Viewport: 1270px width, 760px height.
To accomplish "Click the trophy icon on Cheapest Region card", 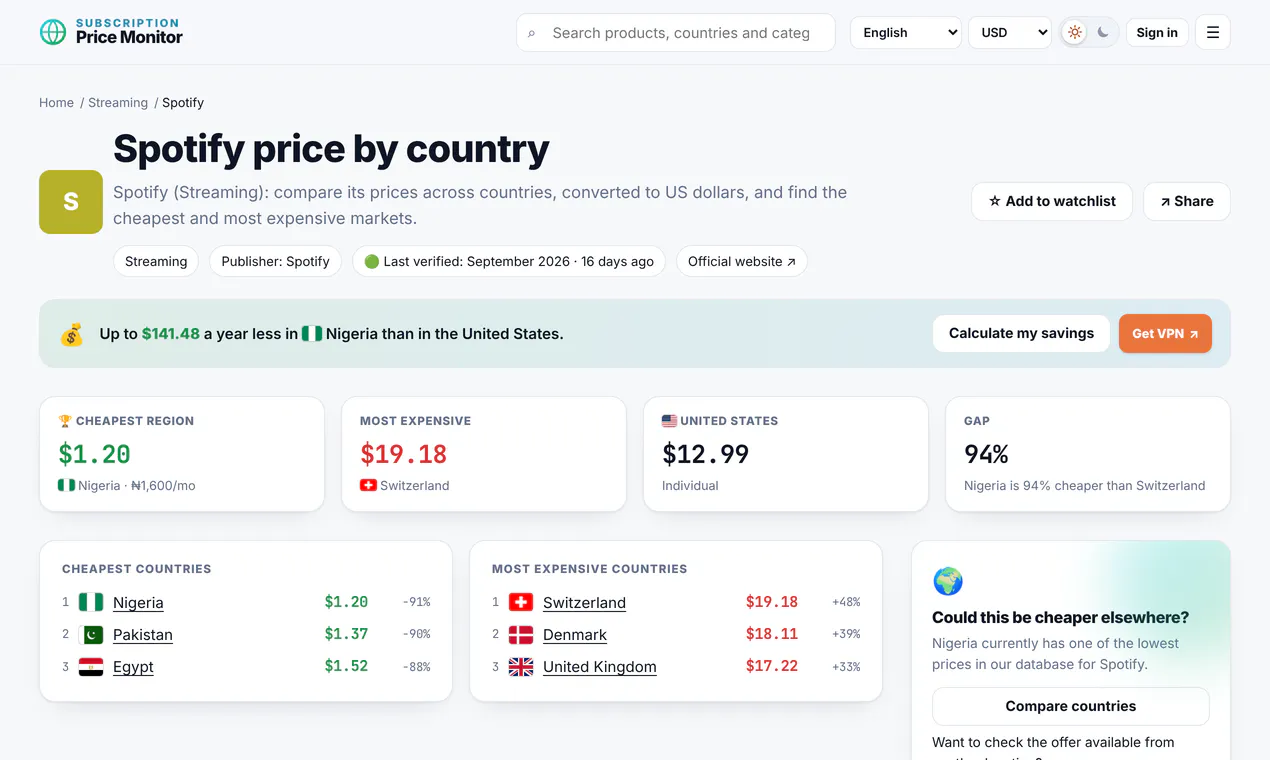I will (x=65, y=421).
